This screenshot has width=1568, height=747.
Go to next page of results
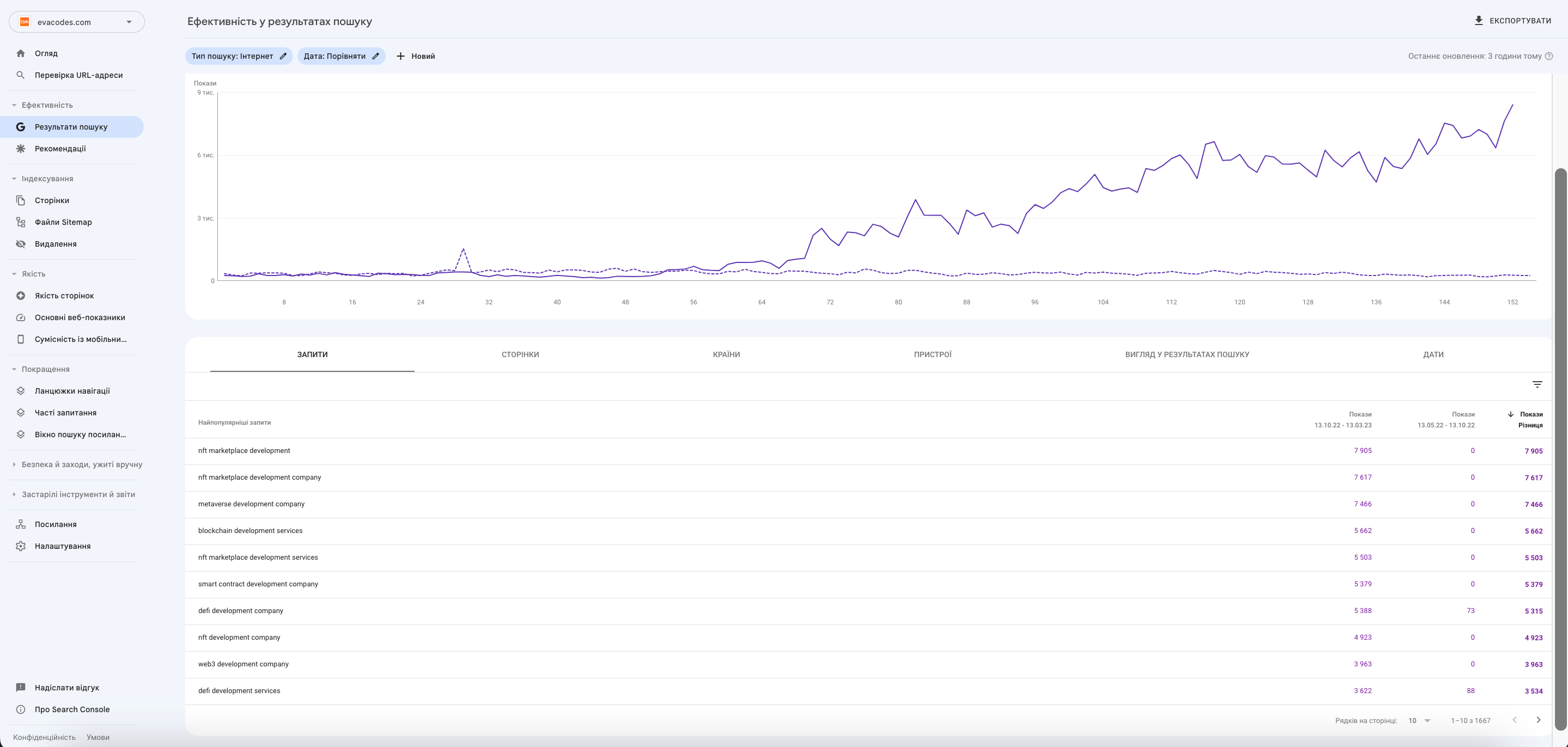click(x=1538, y=720)
